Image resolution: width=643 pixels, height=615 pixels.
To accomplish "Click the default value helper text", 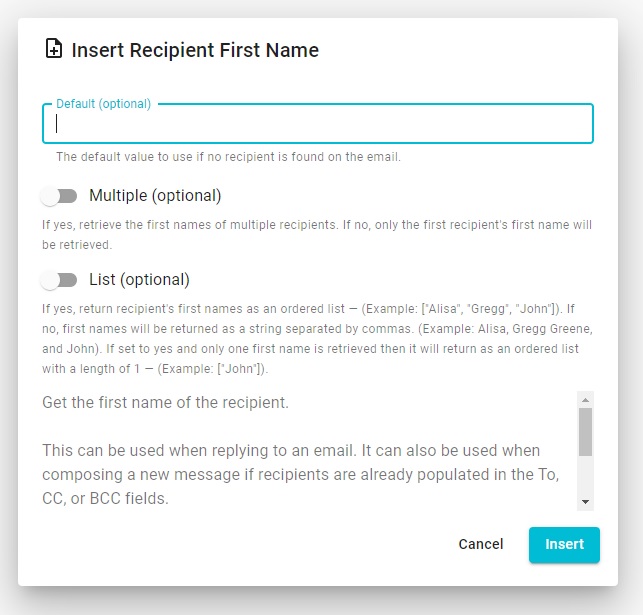I will point(228,157).
